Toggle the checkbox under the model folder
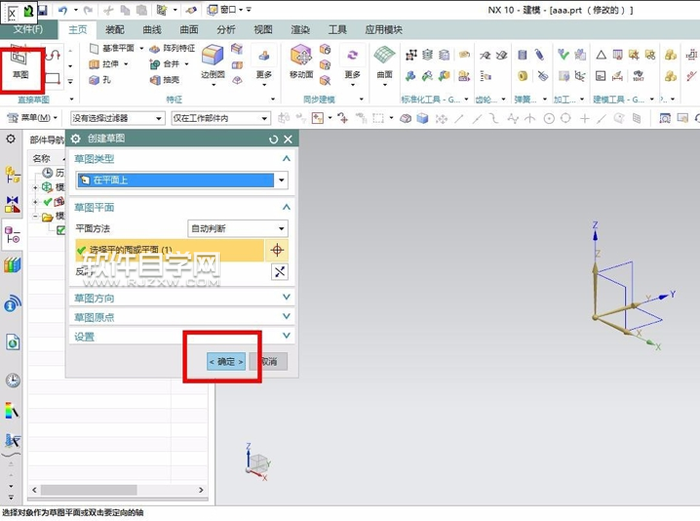 (x=60, y=229)
